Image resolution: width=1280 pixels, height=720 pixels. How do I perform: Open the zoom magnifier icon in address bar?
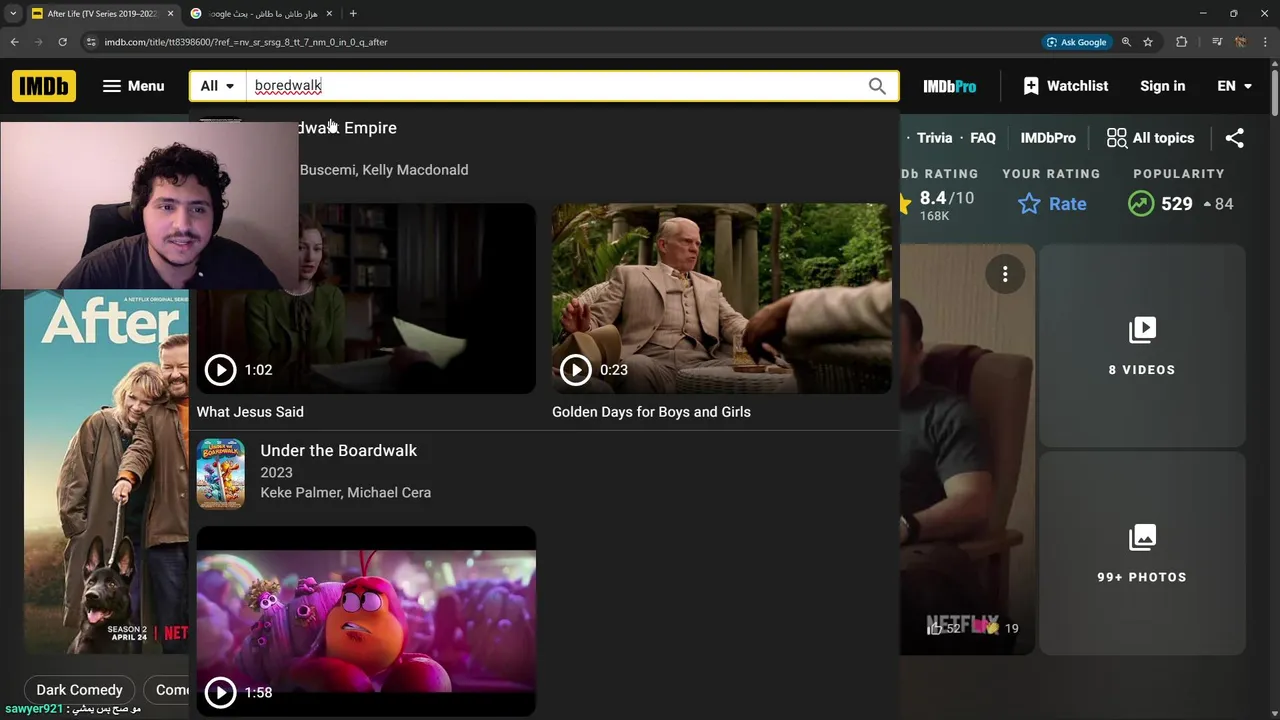[x=1126, y=42]
